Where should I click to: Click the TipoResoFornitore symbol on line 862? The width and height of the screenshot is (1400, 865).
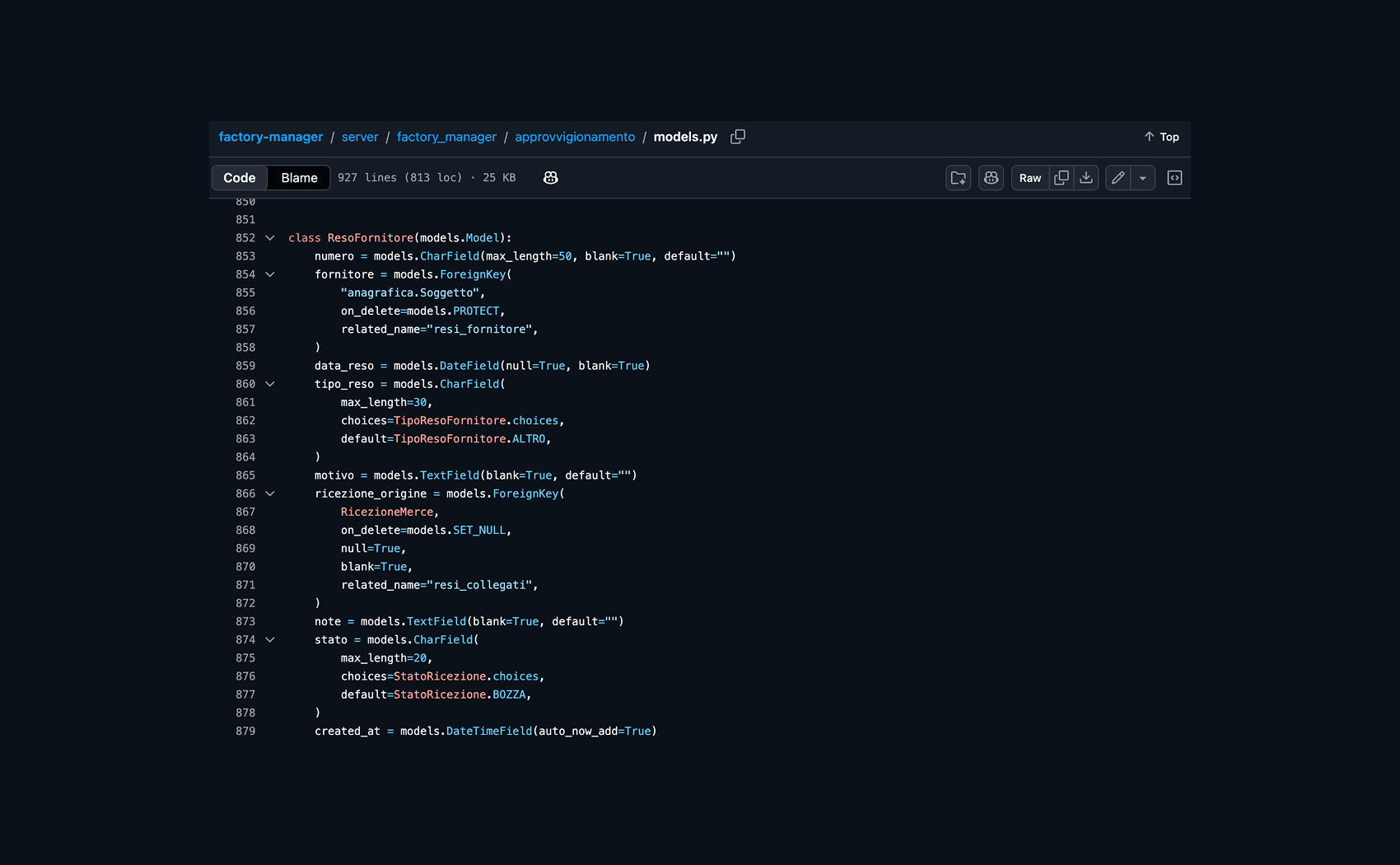pos(450,421)
